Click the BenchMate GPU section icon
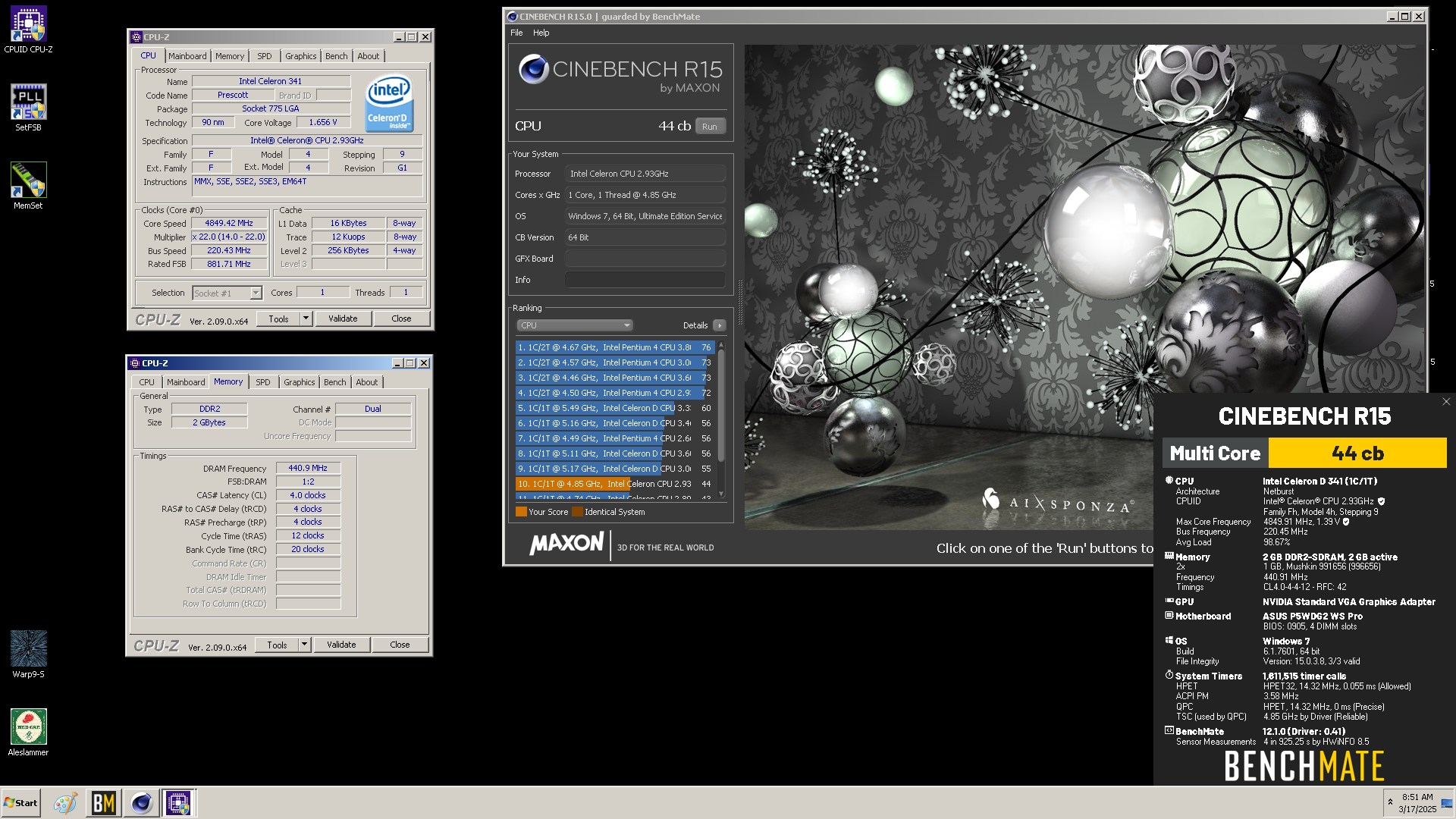Image resolution: width=1456 pixels, height=819 pixels. click(1169, 601)
